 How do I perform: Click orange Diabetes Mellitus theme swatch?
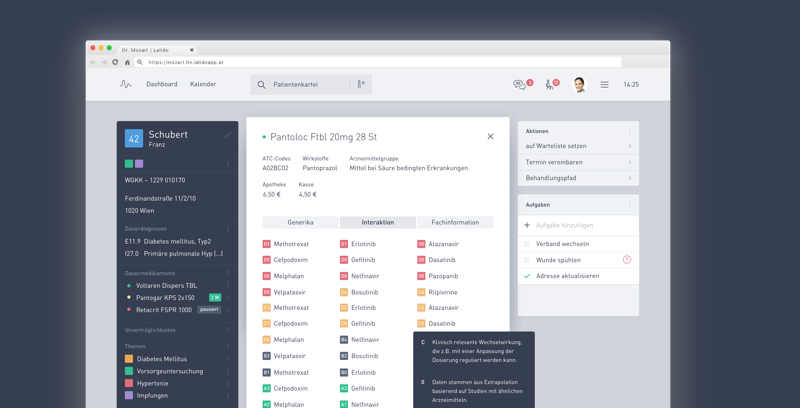coord(129,359)
